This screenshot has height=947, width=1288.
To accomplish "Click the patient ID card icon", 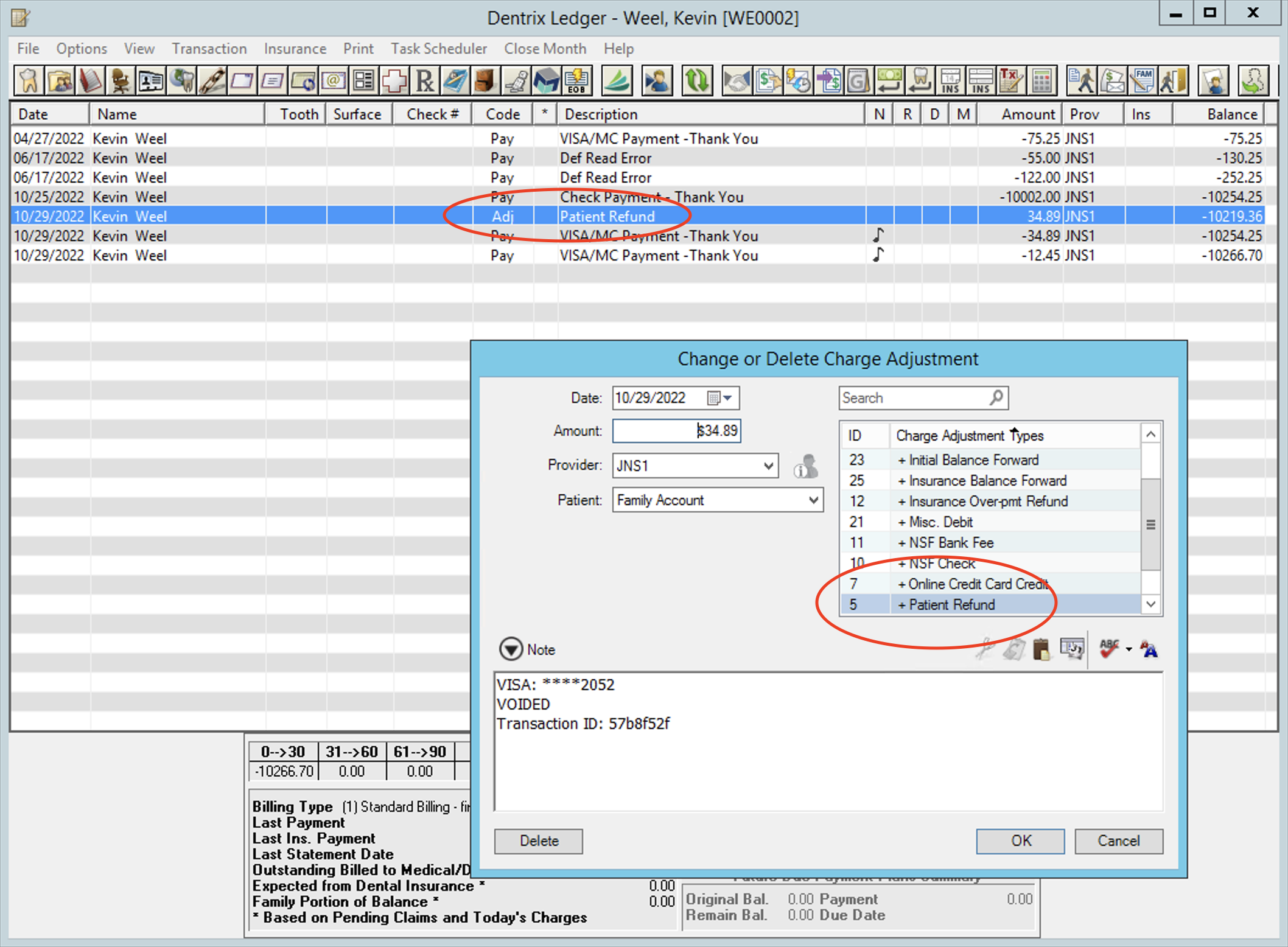I will click(x=151, y=81).
